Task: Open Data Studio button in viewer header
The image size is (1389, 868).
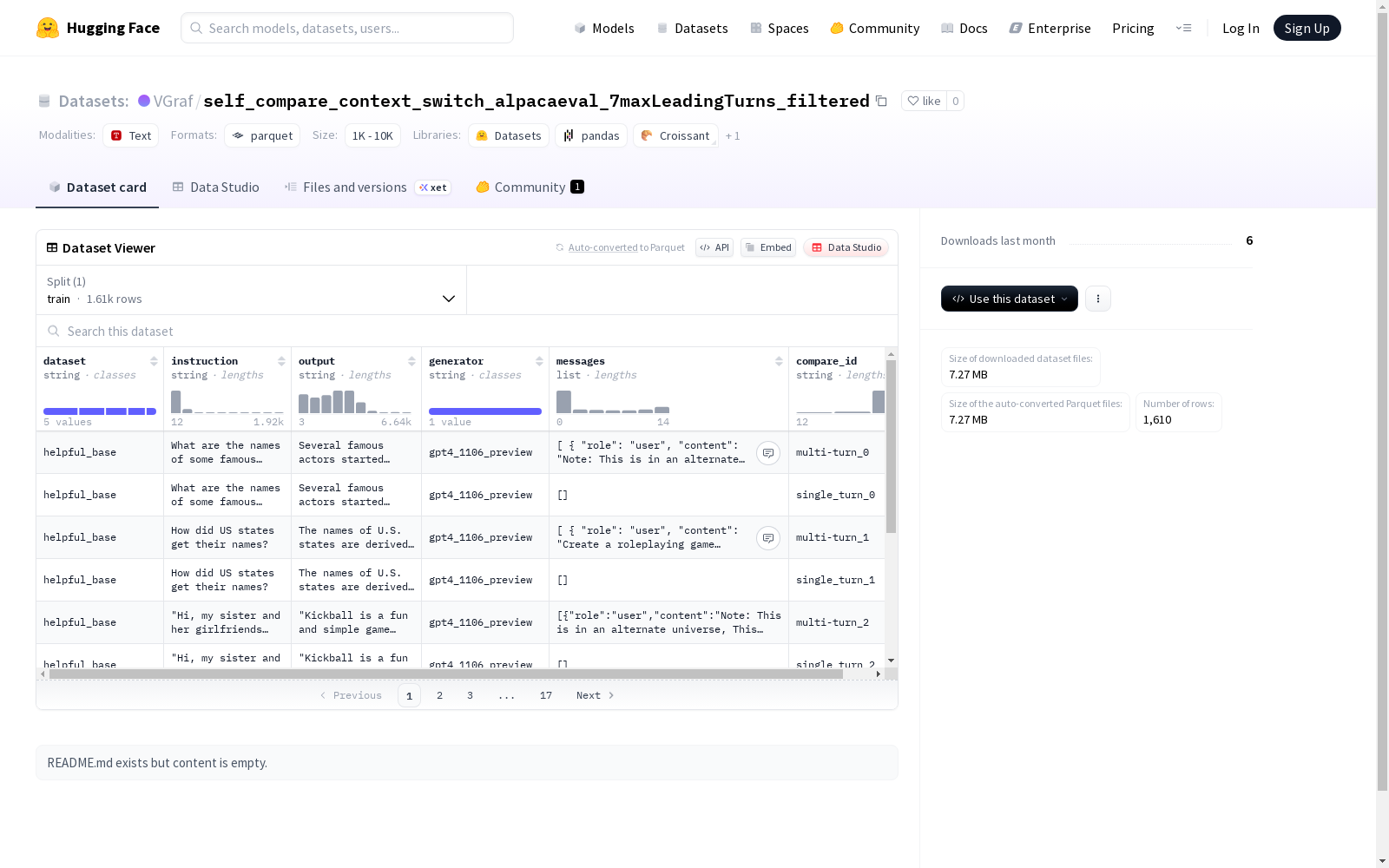Action: (846, 247)
